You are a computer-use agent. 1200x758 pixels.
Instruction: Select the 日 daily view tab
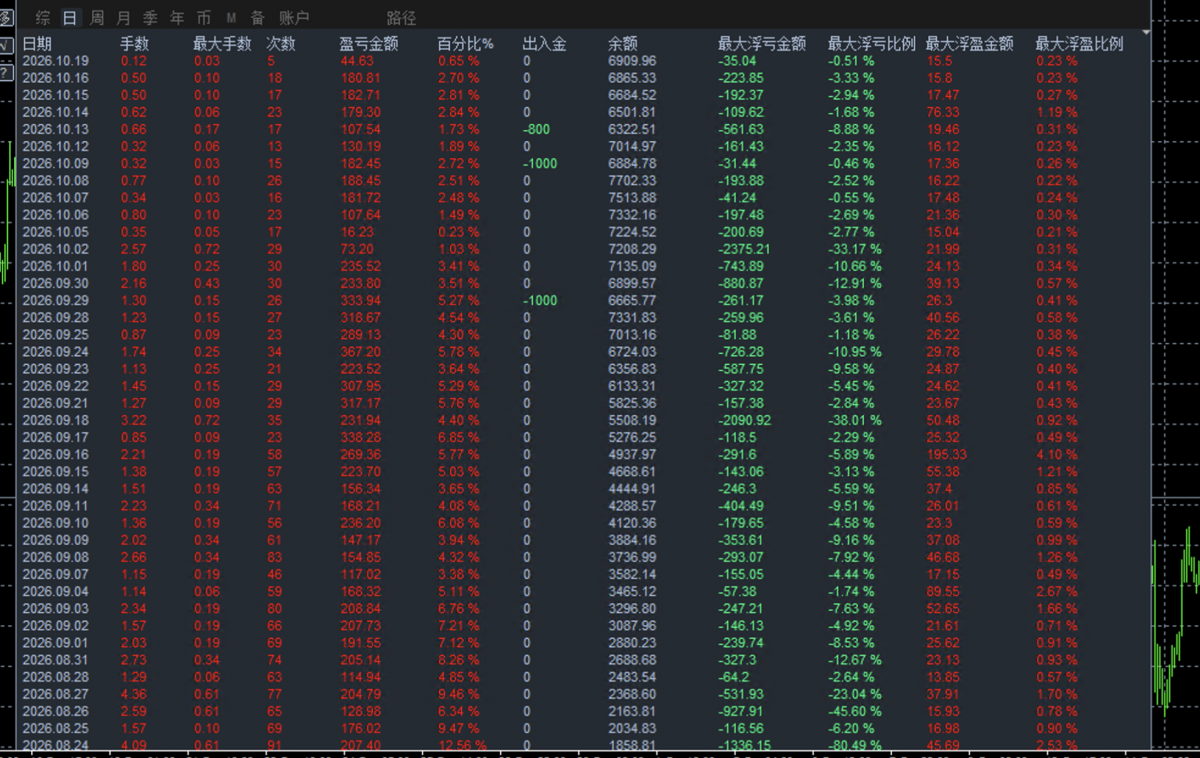[70, 18]
